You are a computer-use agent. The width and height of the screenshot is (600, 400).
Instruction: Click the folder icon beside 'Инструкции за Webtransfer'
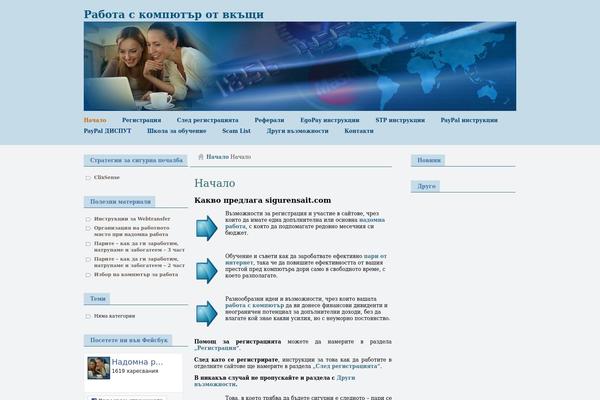[x=88, y=219]
